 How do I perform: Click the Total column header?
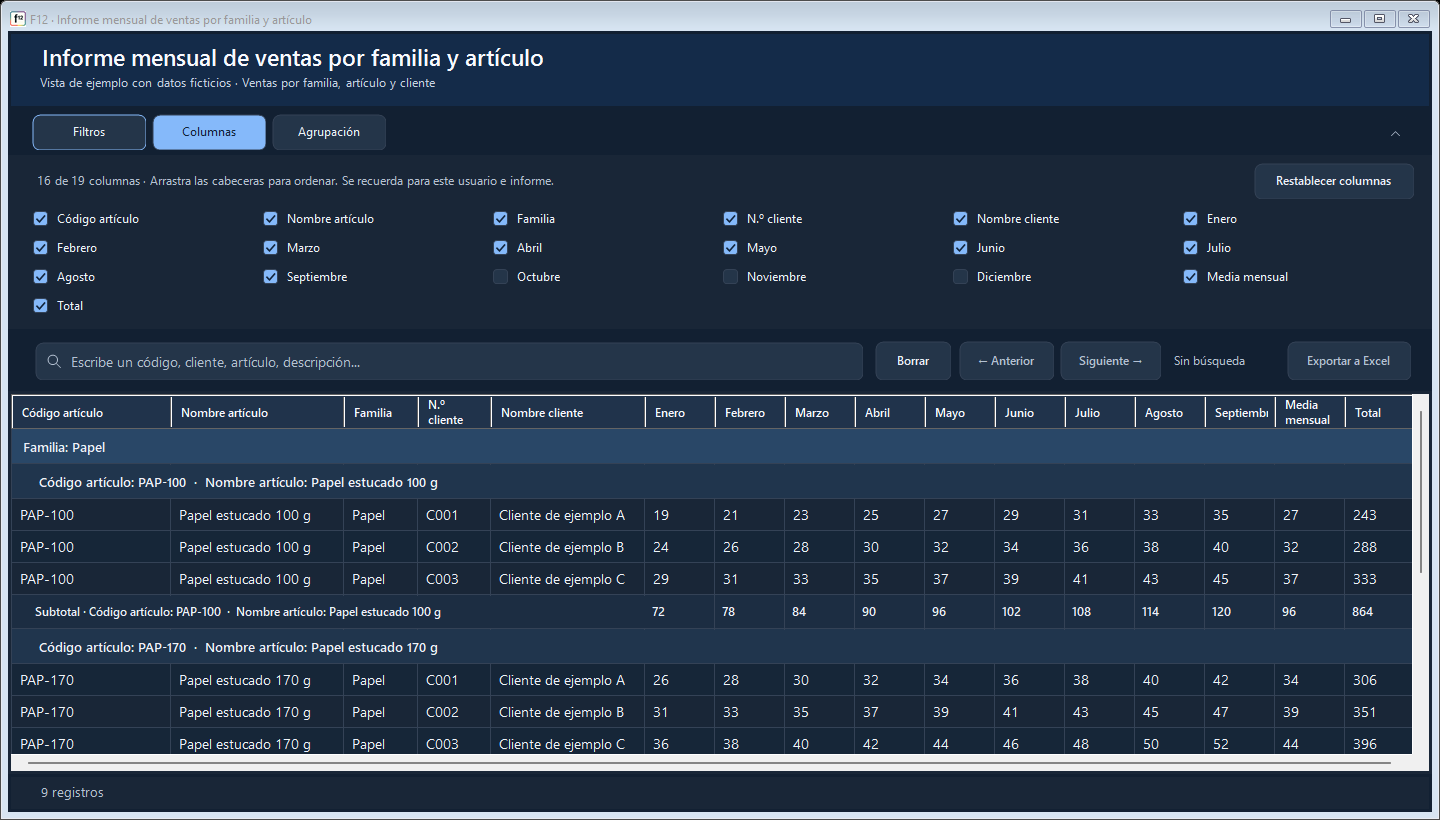coord(1378,412)
